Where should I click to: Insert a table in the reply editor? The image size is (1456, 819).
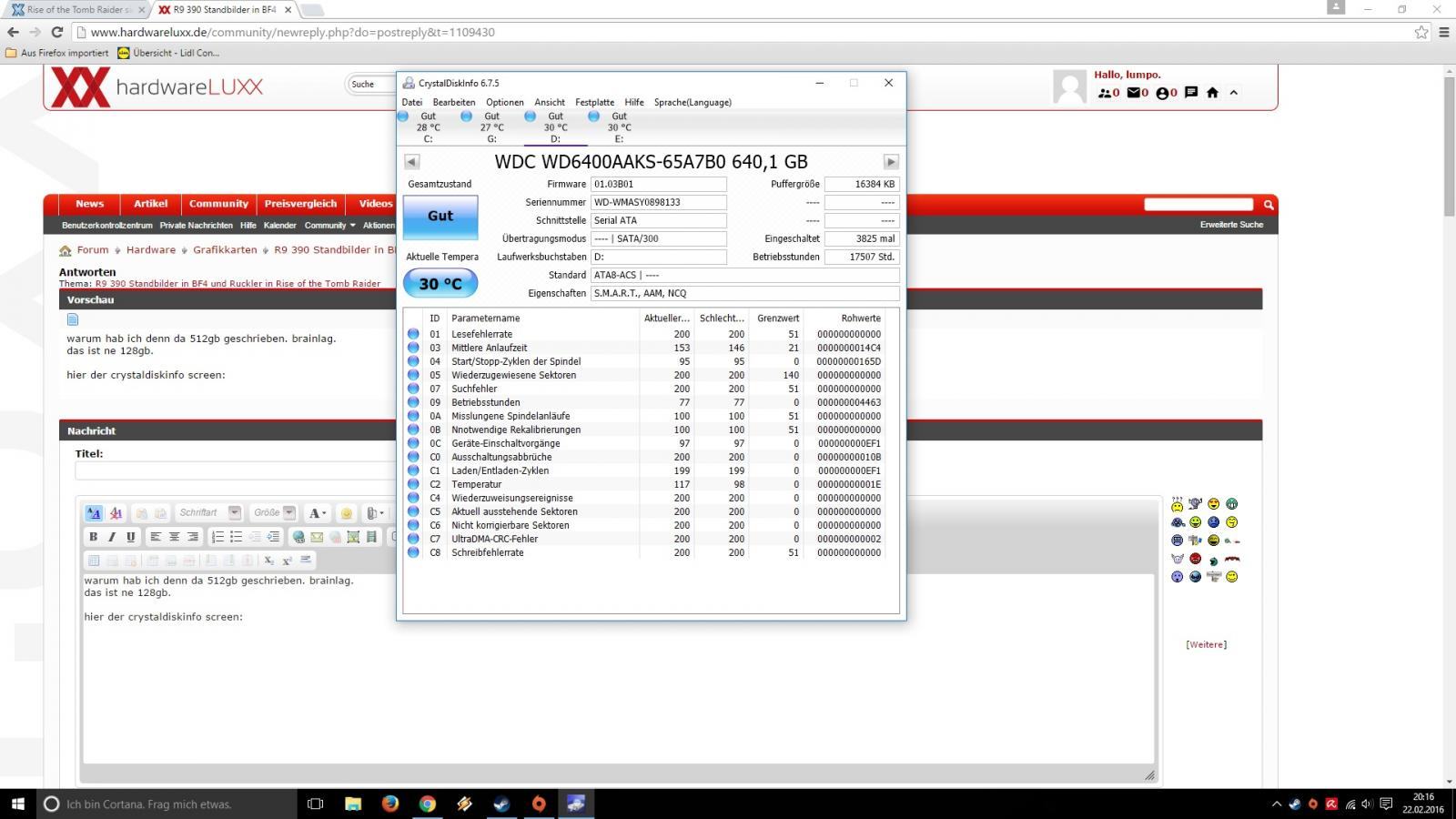pos(94,561)
